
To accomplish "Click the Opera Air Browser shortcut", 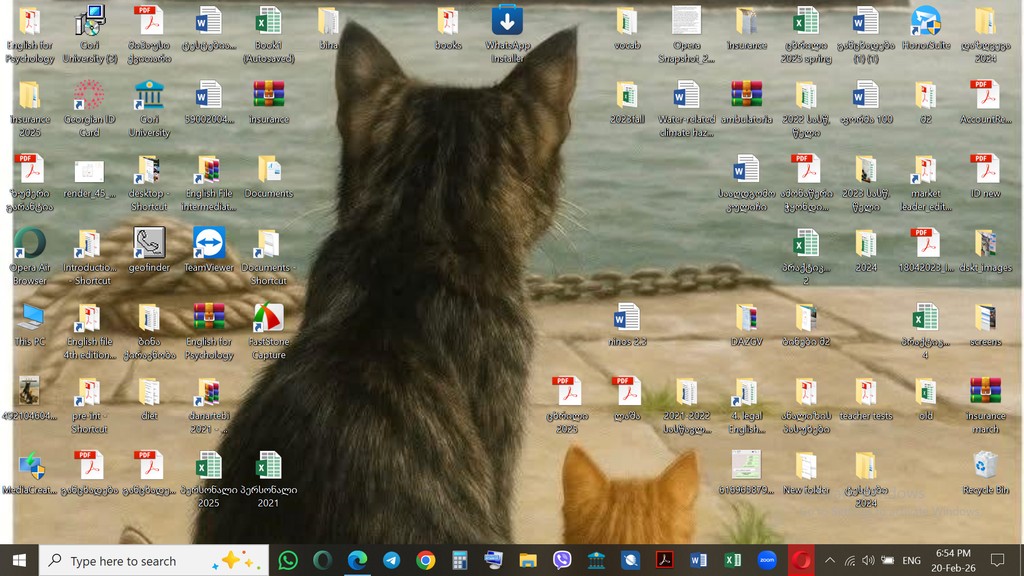I will tap(30, 256).
